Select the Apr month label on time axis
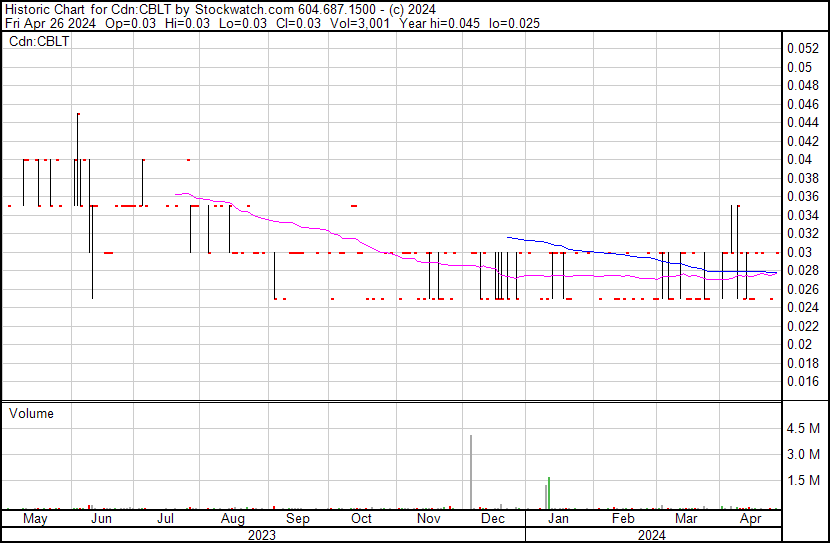The image size is (830, 543). [749, 519]
